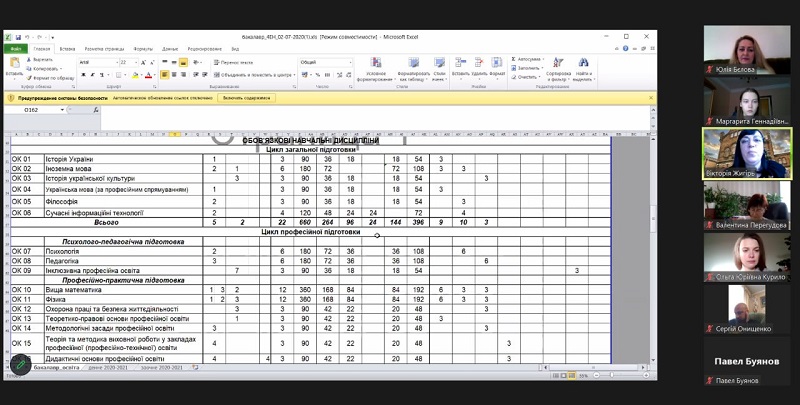Click the Історія України cell
Viewport: 800px width, 405px height.
(x=123, y=159)
